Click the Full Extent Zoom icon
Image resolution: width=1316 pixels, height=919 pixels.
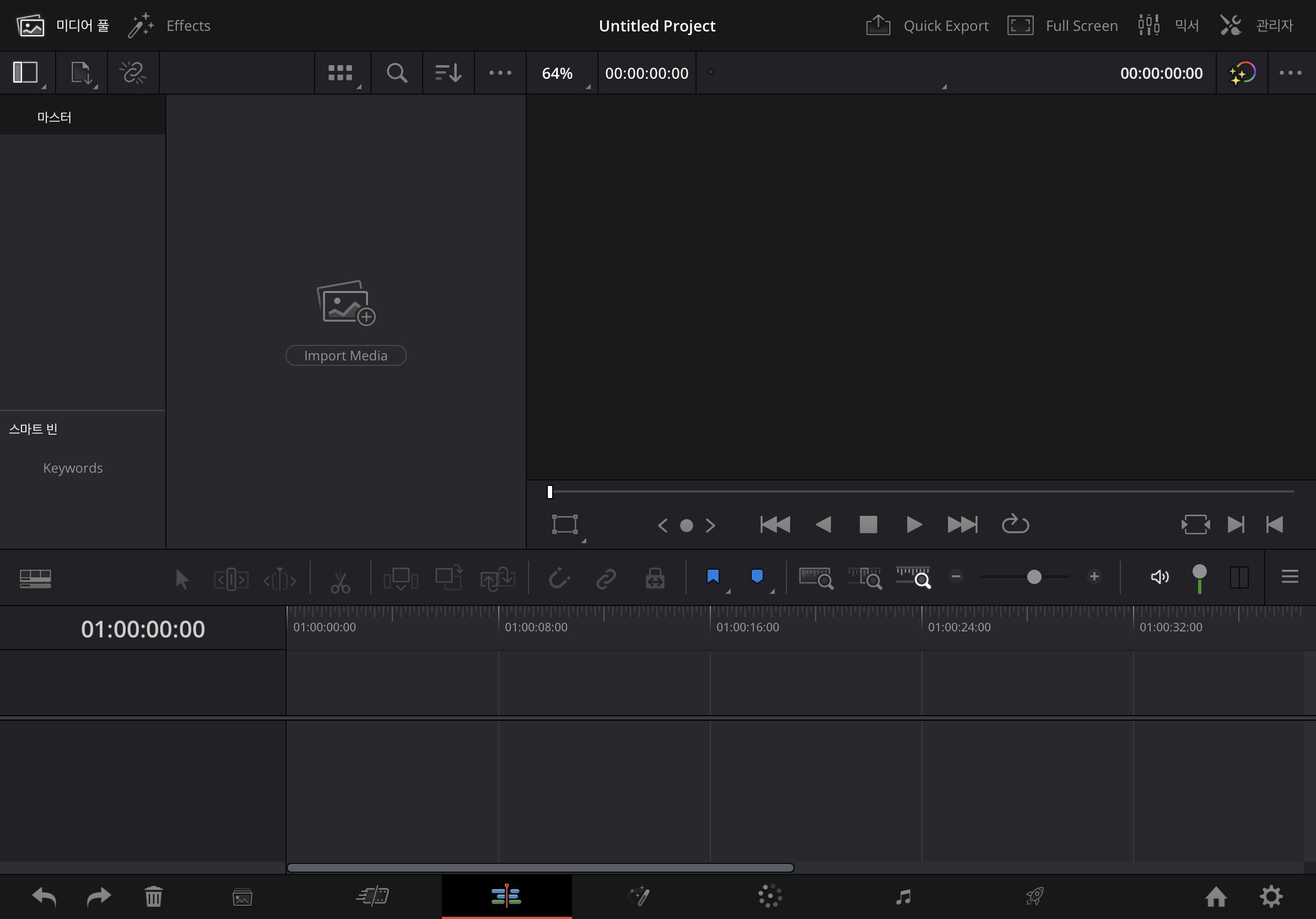pyautogui.click(x=815, y=578)
